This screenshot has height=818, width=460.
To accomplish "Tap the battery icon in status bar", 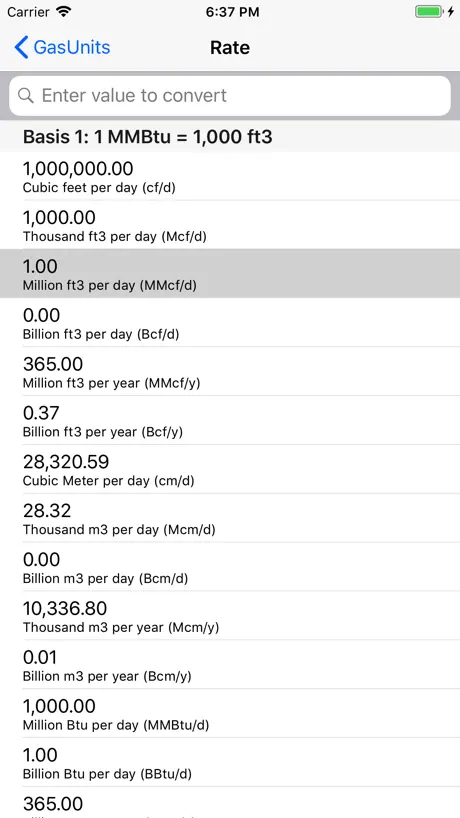I will tap(429, 11).
